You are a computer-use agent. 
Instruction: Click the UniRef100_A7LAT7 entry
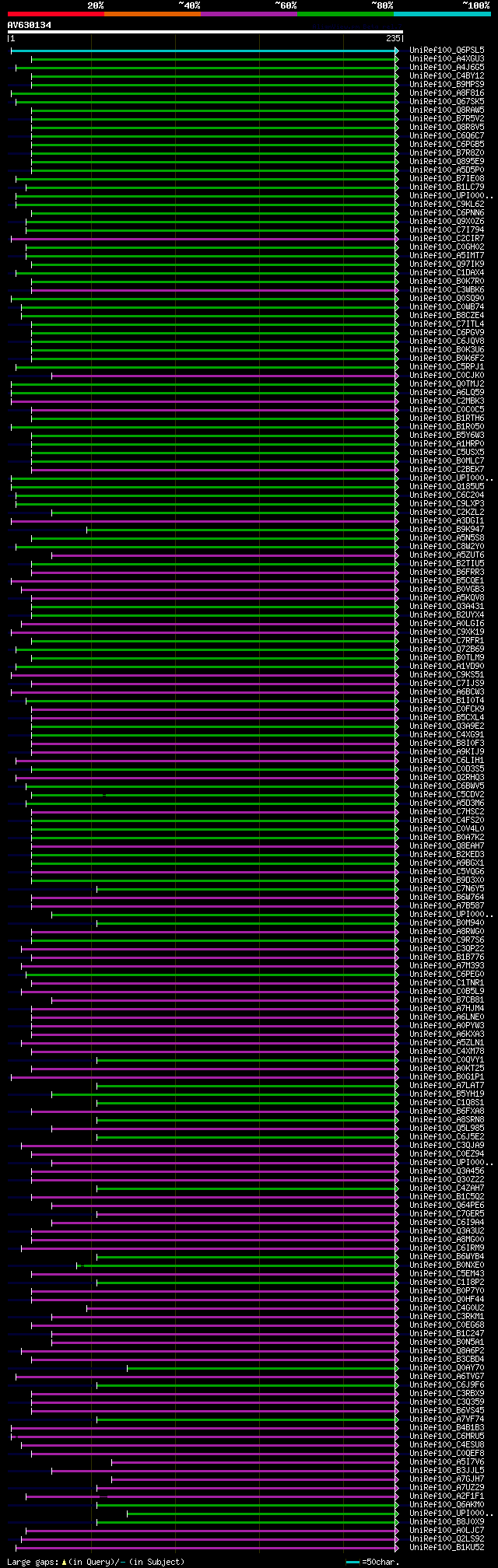coord(447,1086)
